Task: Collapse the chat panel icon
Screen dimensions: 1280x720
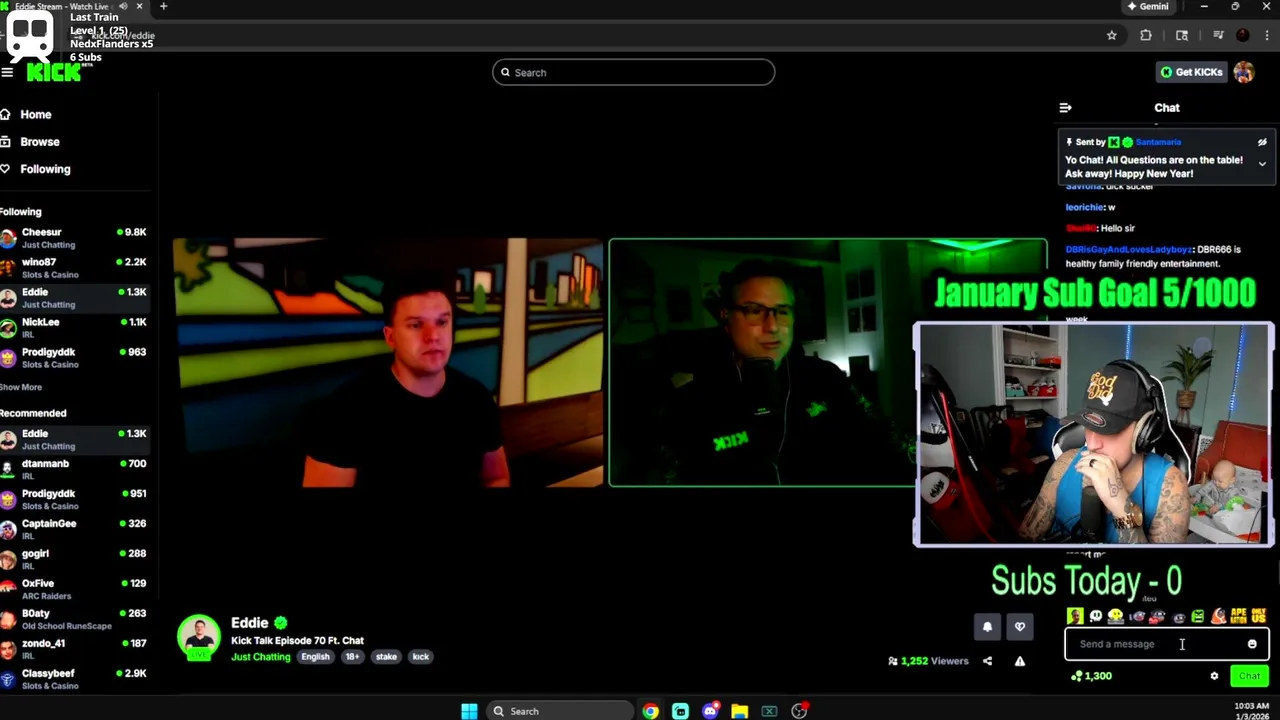Action: [x=1065, y=108]
